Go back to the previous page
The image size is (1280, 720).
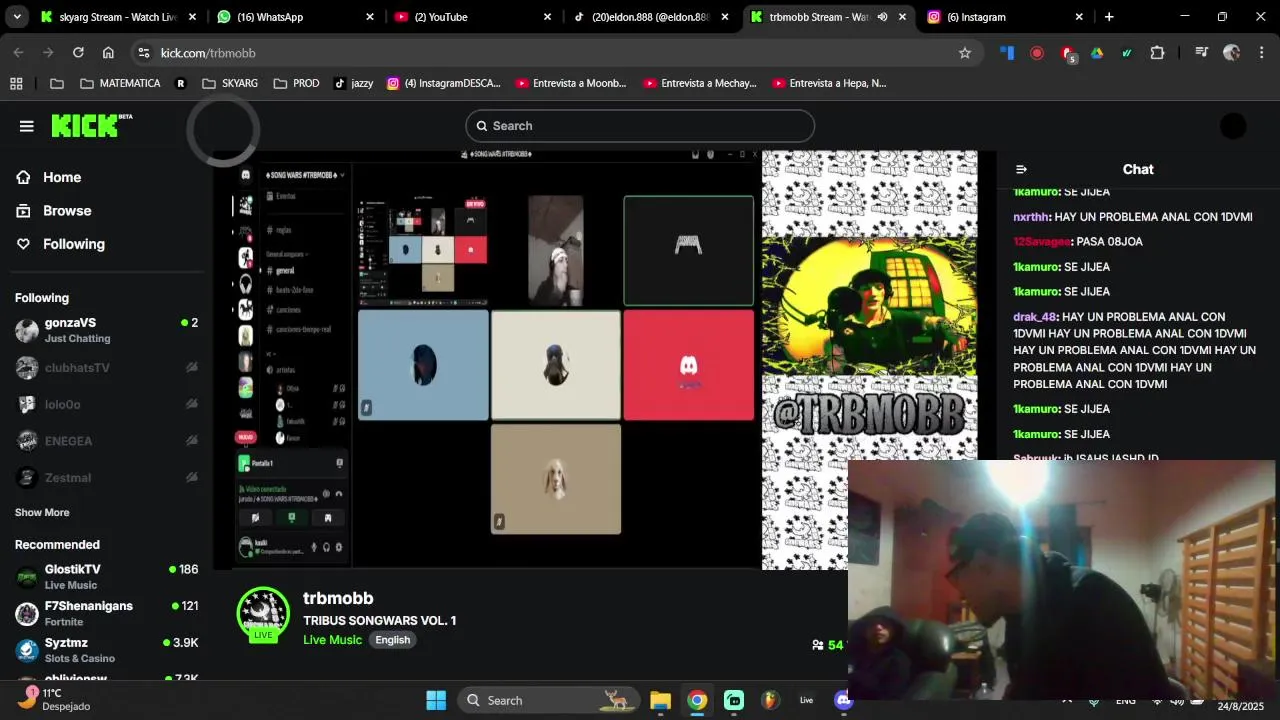(18, 53)
